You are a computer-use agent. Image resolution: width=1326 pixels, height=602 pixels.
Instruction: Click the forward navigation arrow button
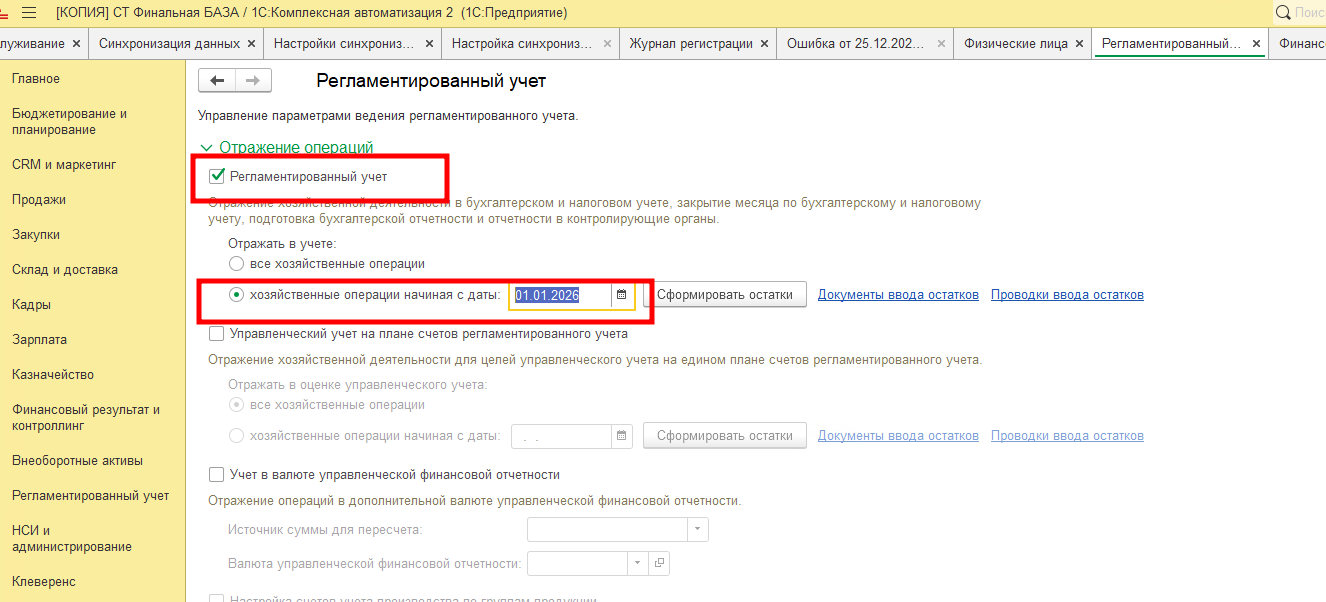pyautogui.click(x=253, y=81)
